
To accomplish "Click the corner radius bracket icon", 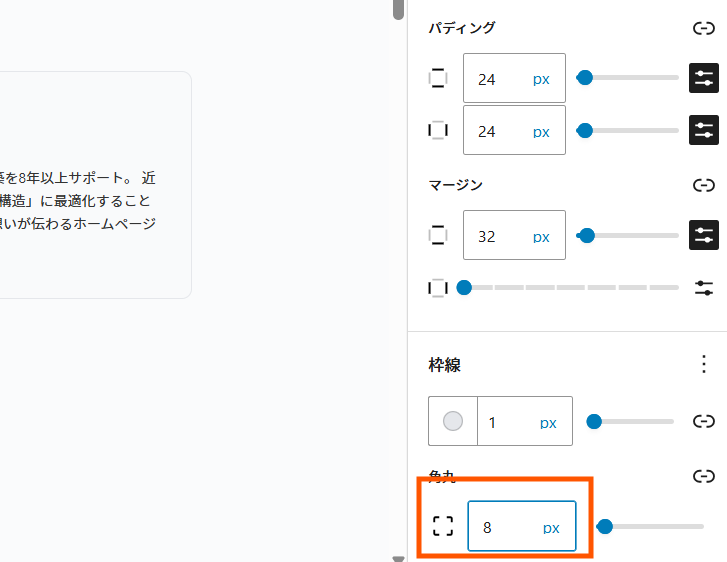I will (443, 527).
